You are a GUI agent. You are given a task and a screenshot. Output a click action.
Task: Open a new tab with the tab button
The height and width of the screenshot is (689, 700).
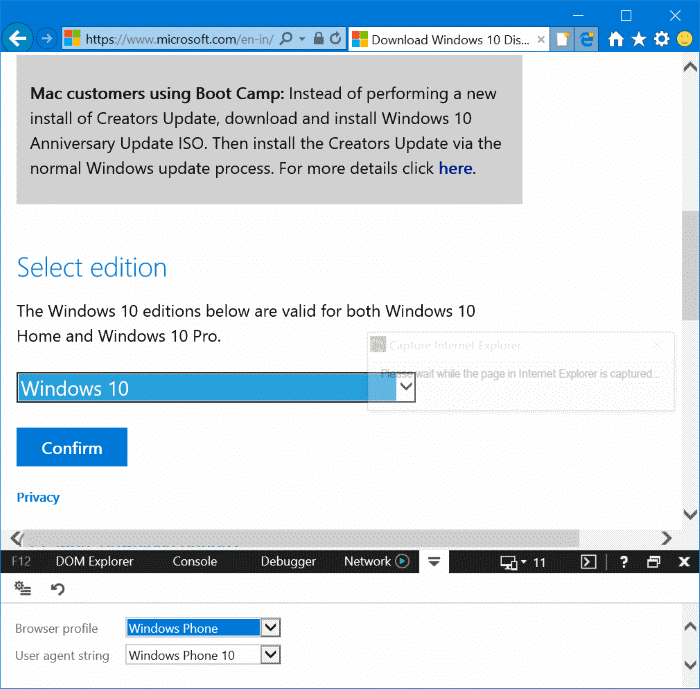[x=562, y=40]
